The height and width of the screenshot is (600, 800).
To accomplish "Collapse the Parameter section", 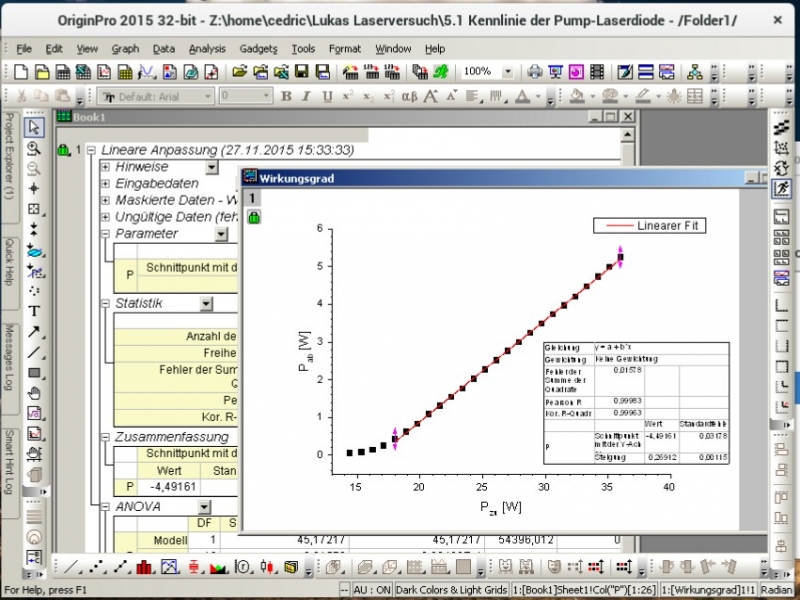I will (x=105, y=234).
